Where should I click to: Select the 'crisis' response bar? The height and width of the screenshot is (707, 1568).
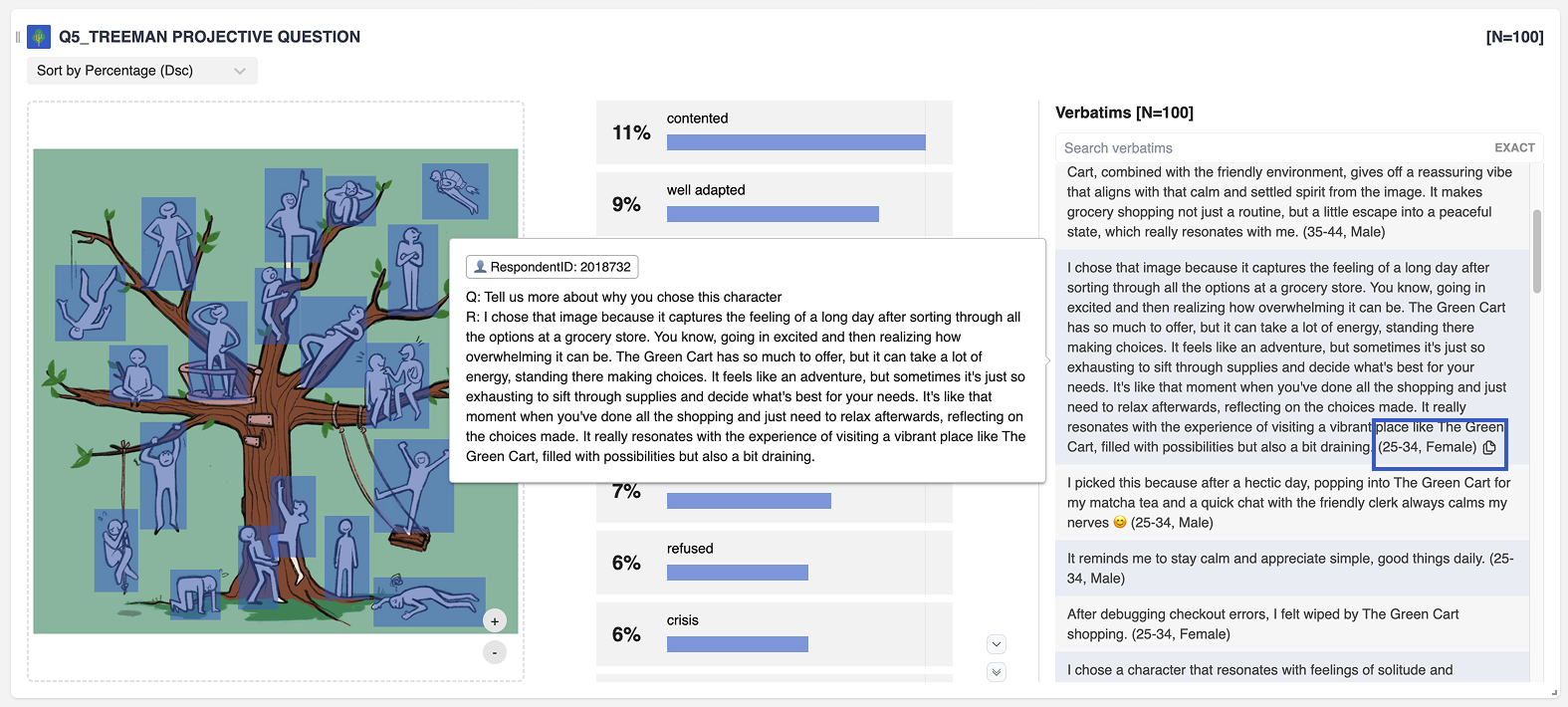coord(737,644)
